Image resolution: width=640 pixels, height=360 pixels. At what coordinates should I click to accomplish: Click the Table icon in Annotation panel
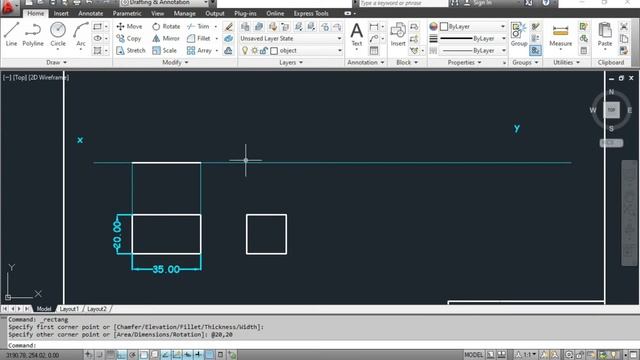point(373,51)
